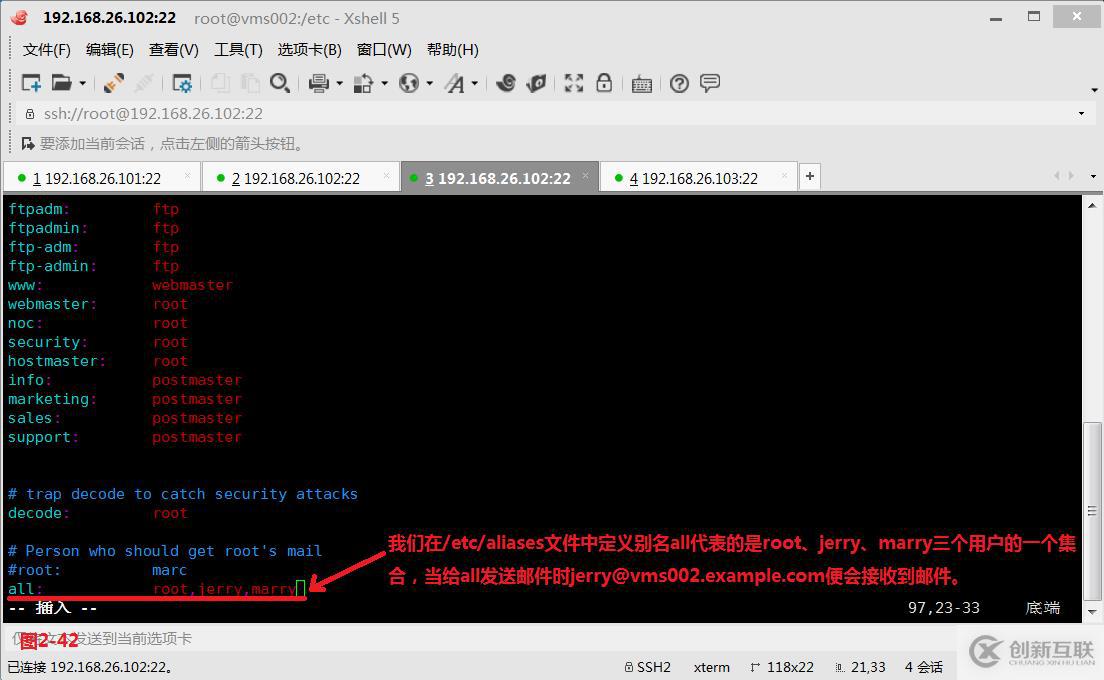Screen dimensions: 1104x680
Task: Click the speech bubble compose icon
Action: tap(710, 83)
